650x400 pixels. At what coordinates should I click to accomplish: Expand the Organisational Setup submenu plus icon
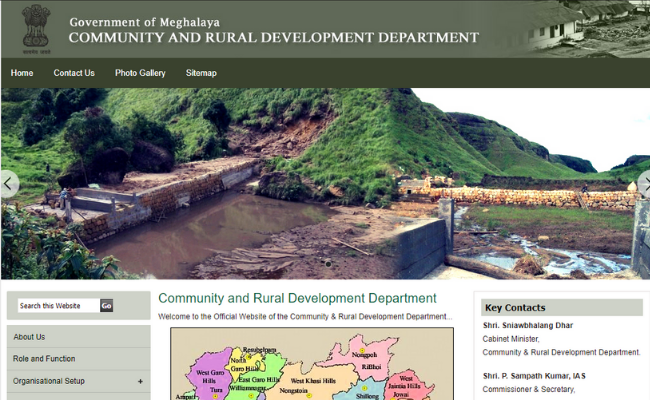(140, 381)
